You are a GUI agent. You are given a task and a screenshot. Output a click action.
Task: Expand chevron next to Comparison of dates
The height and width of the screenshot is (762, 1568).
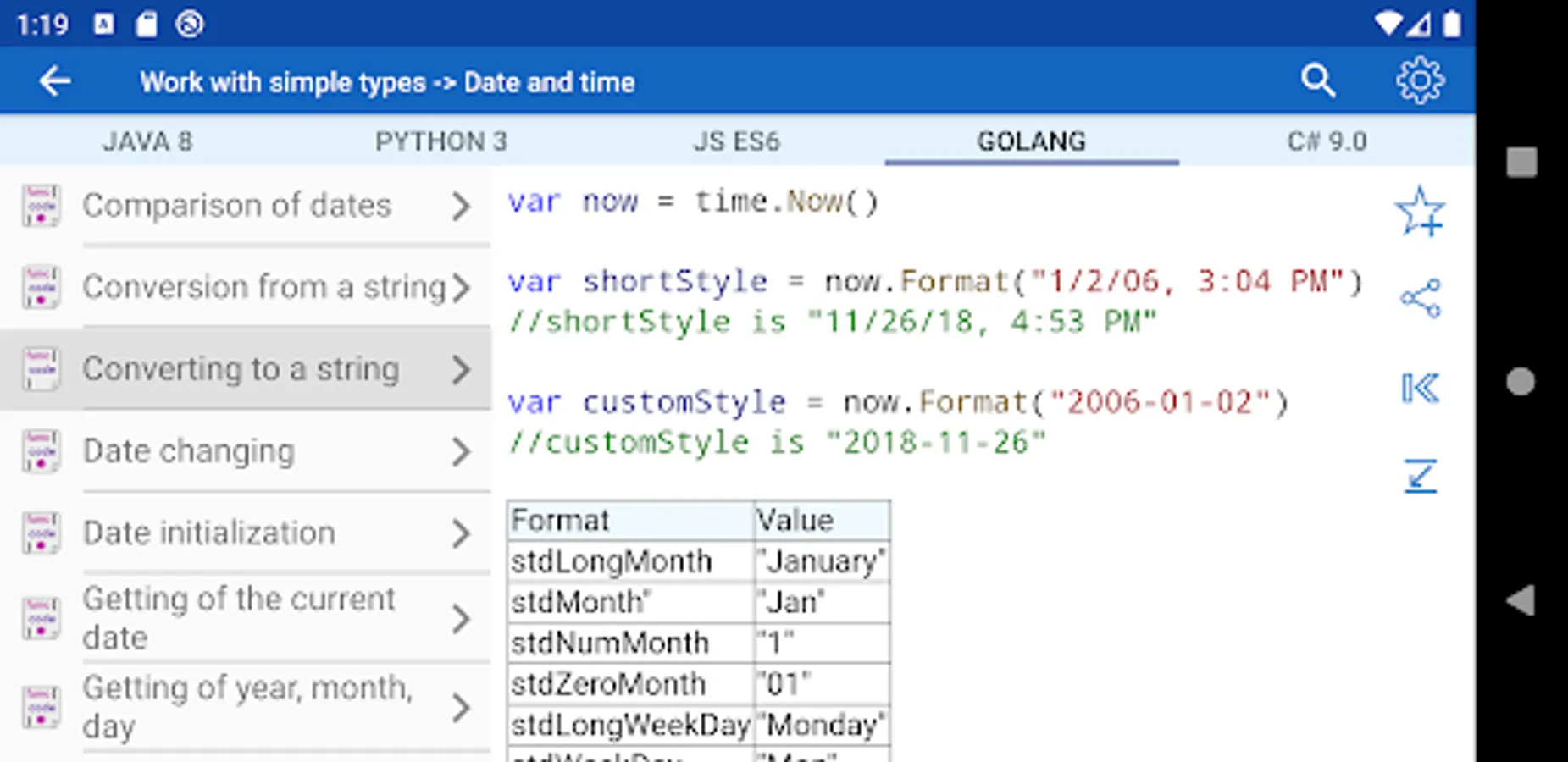[x=461, y=206]
